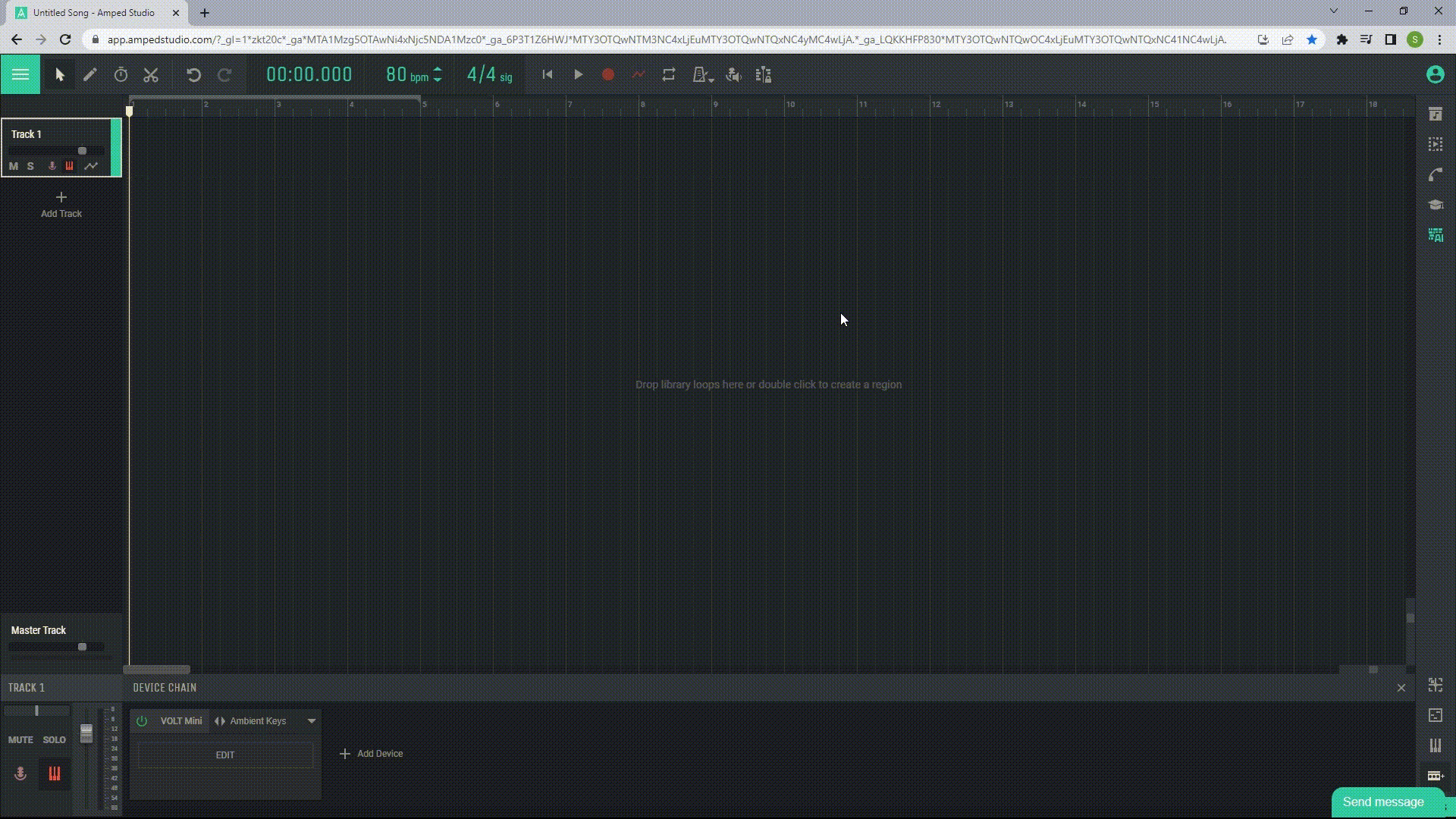Screen dimensions: 1456x819
Task: Toggle Solo on Track 1
Action: pos(31,165)
